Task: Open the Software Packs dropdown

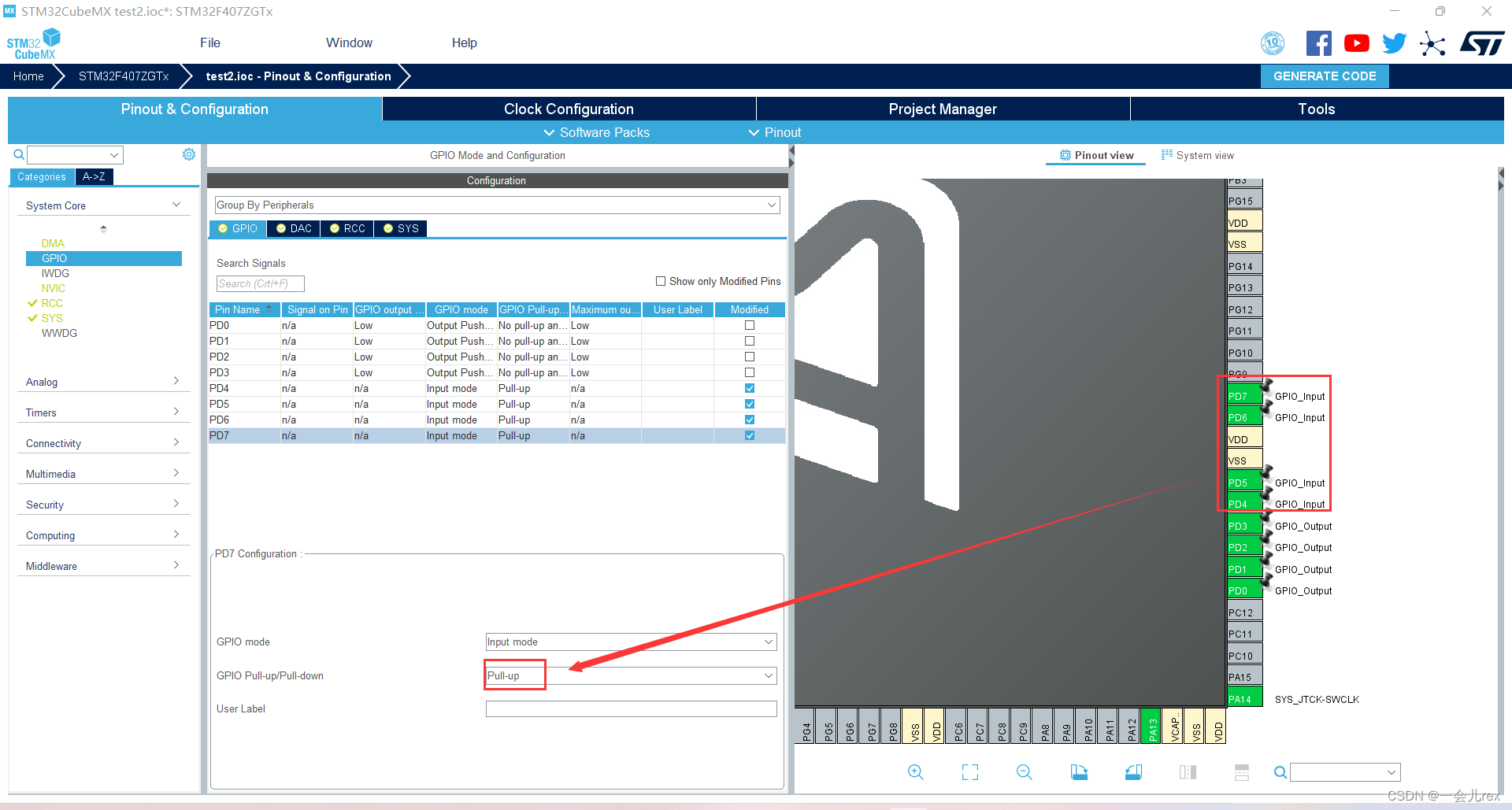Action: pos(597,132)
